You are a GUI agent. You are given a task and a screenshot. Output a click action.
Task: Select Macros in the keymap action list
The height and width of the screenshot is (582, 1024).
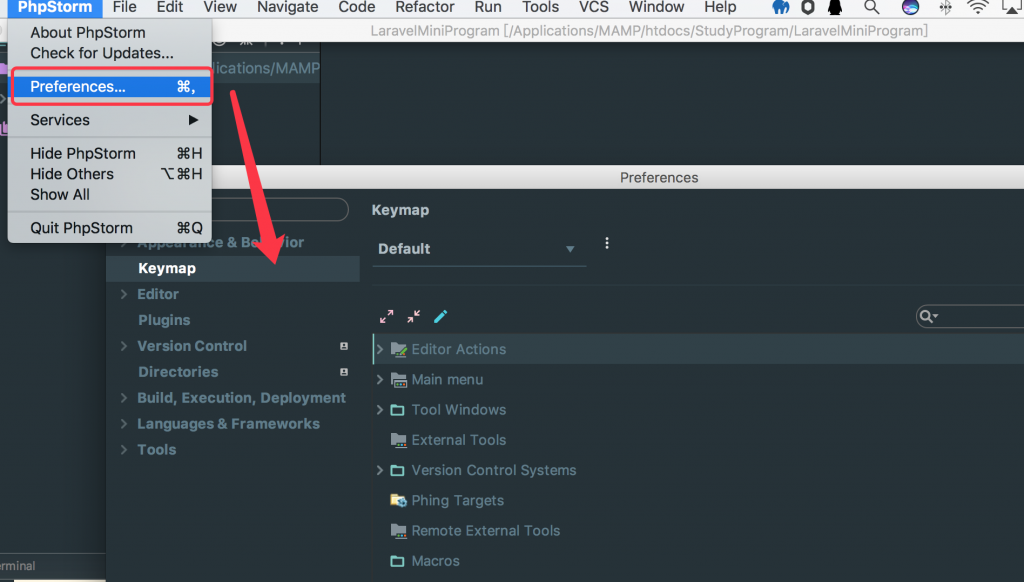435,561
